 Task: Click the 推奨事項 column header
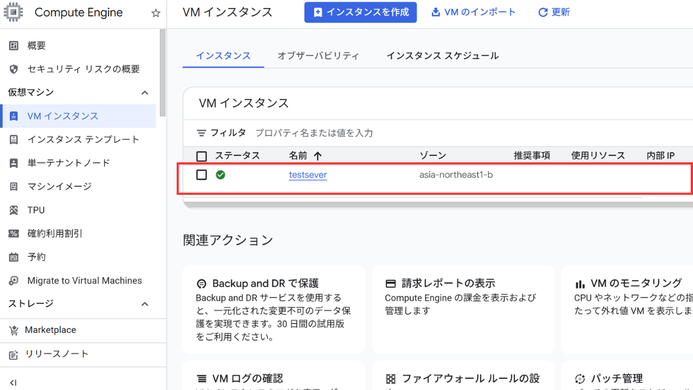tap(532, 156)
